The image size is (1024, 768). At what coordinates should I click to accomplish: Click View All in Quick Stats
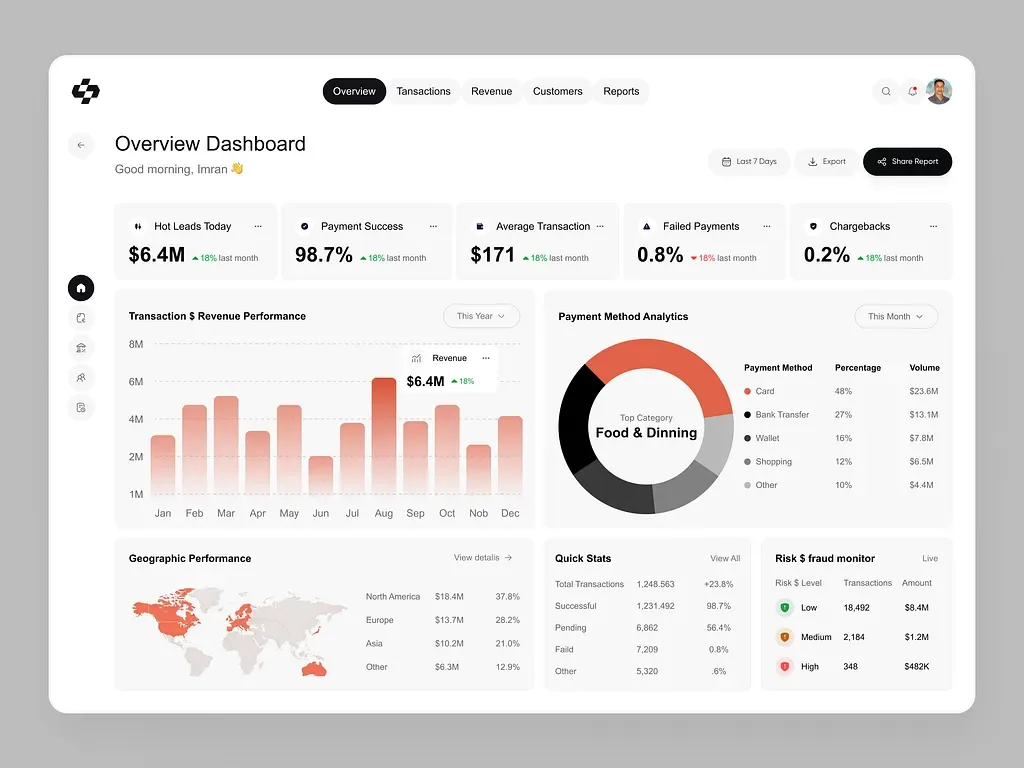[725, 558]
